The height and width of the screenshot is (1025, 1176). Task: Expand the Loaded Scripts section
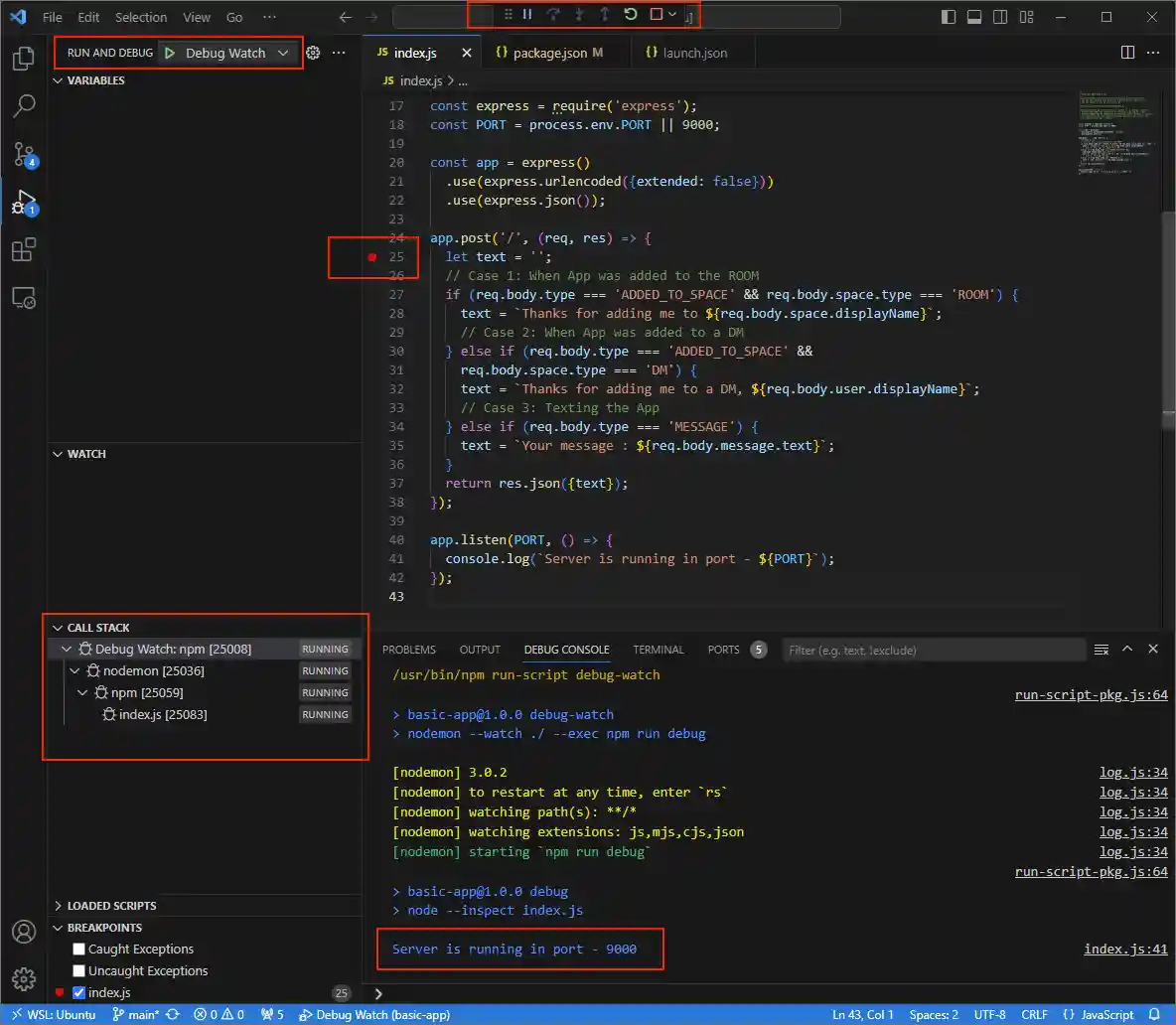pos(58,905)
